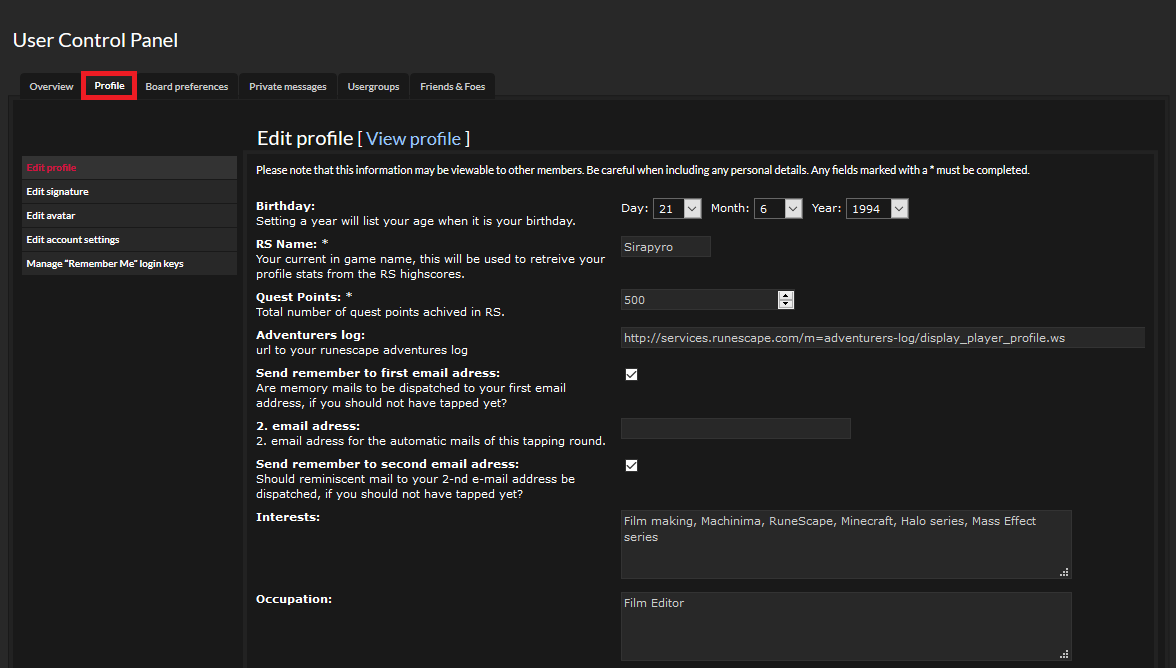Toggle Send remember to first email checkbox

632,374
